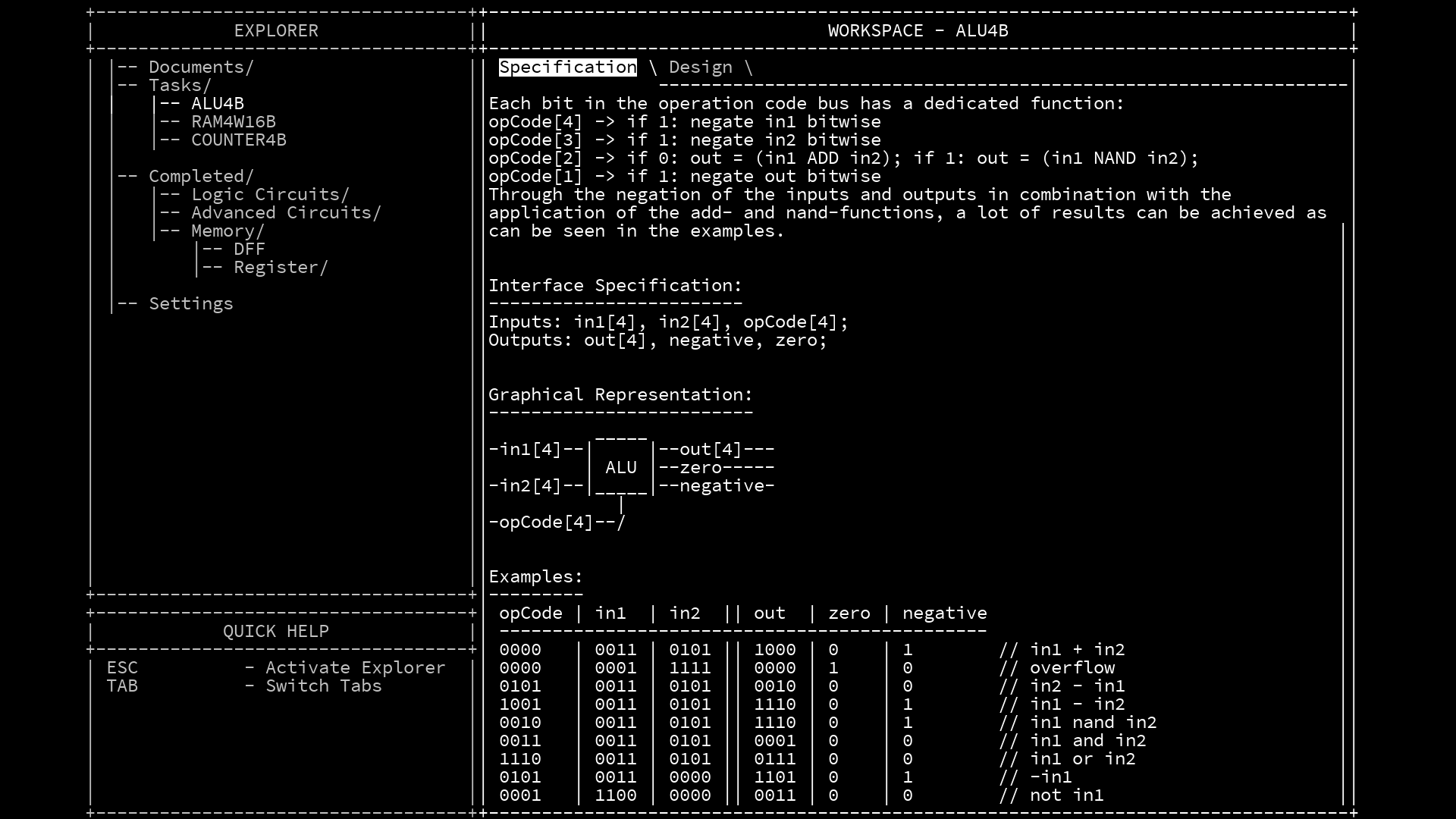The height and width of the screenshot is (819, 1456).
Task: Collapse the Completed folder
Action: point(200,175)
